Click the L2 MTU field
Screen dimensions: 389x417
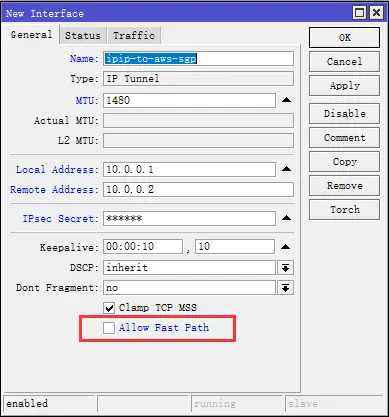(198, 141)
